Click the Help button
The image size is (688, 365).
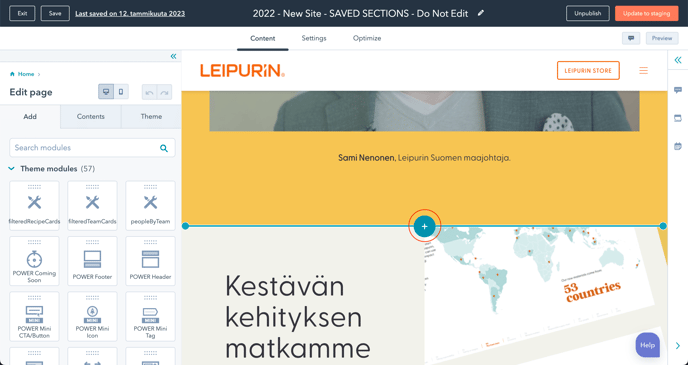648,345
